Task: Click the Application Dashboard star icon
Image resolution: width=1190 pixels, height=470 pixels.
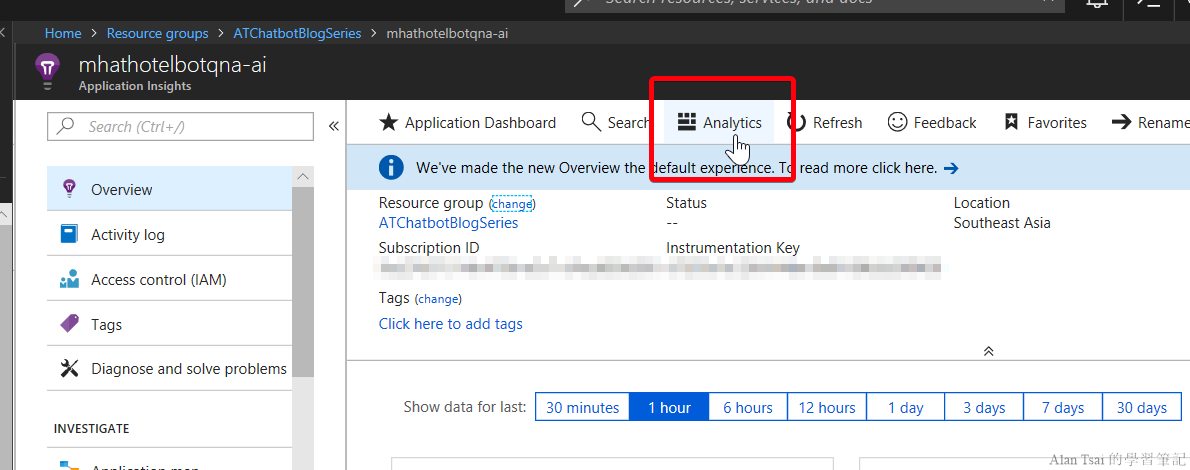Action: click(388, 122)
